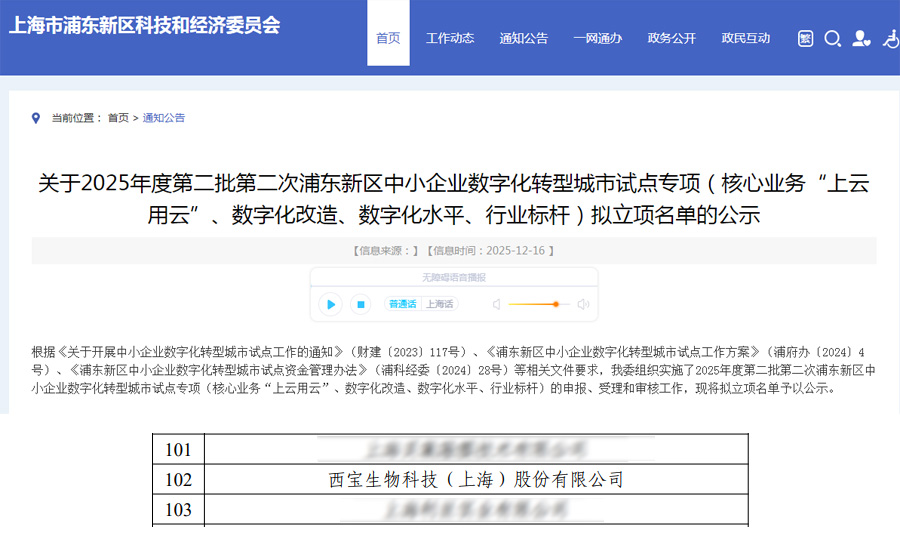The image size is (900, 550).
Task: Adjust the orange volume slider
Action: (555, 304)
